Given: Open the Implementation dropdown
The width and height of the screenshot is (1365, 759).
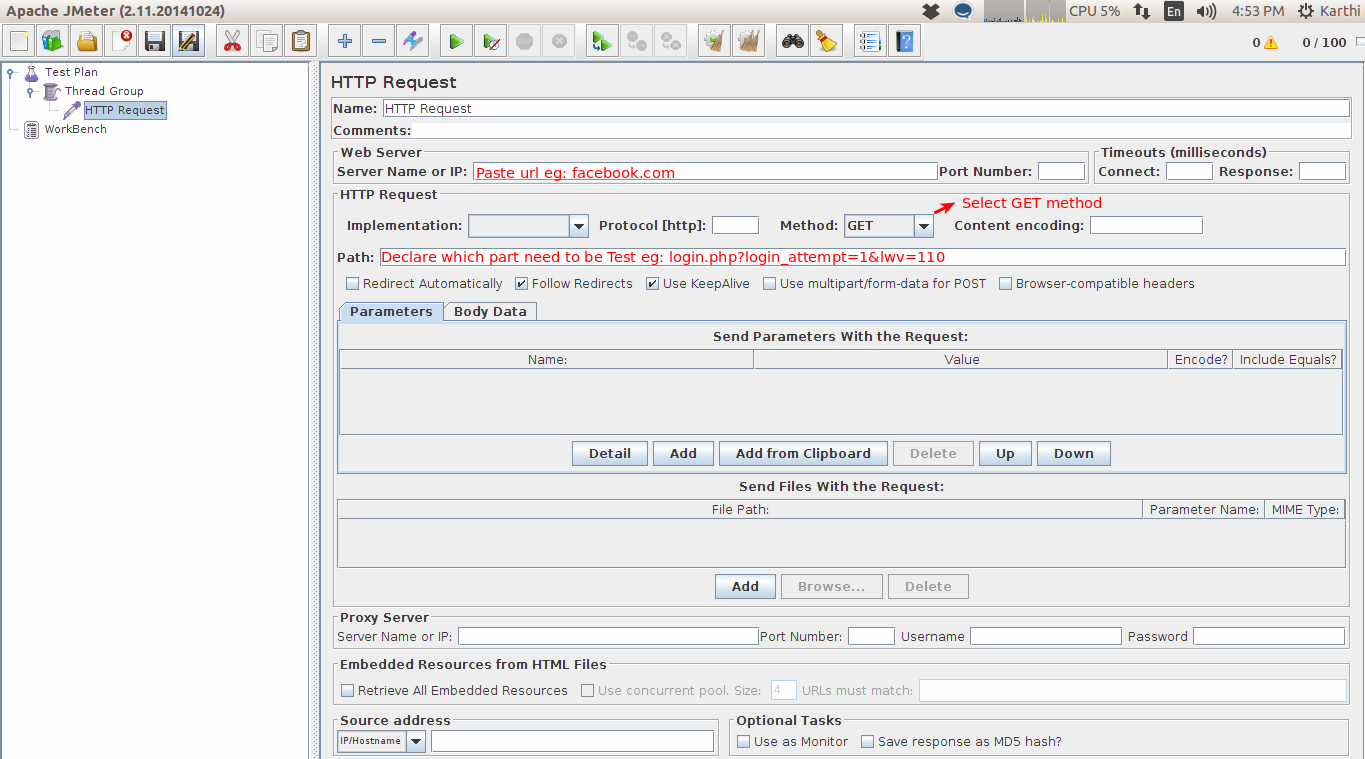Looking at the screenshot, I should 579,227.
